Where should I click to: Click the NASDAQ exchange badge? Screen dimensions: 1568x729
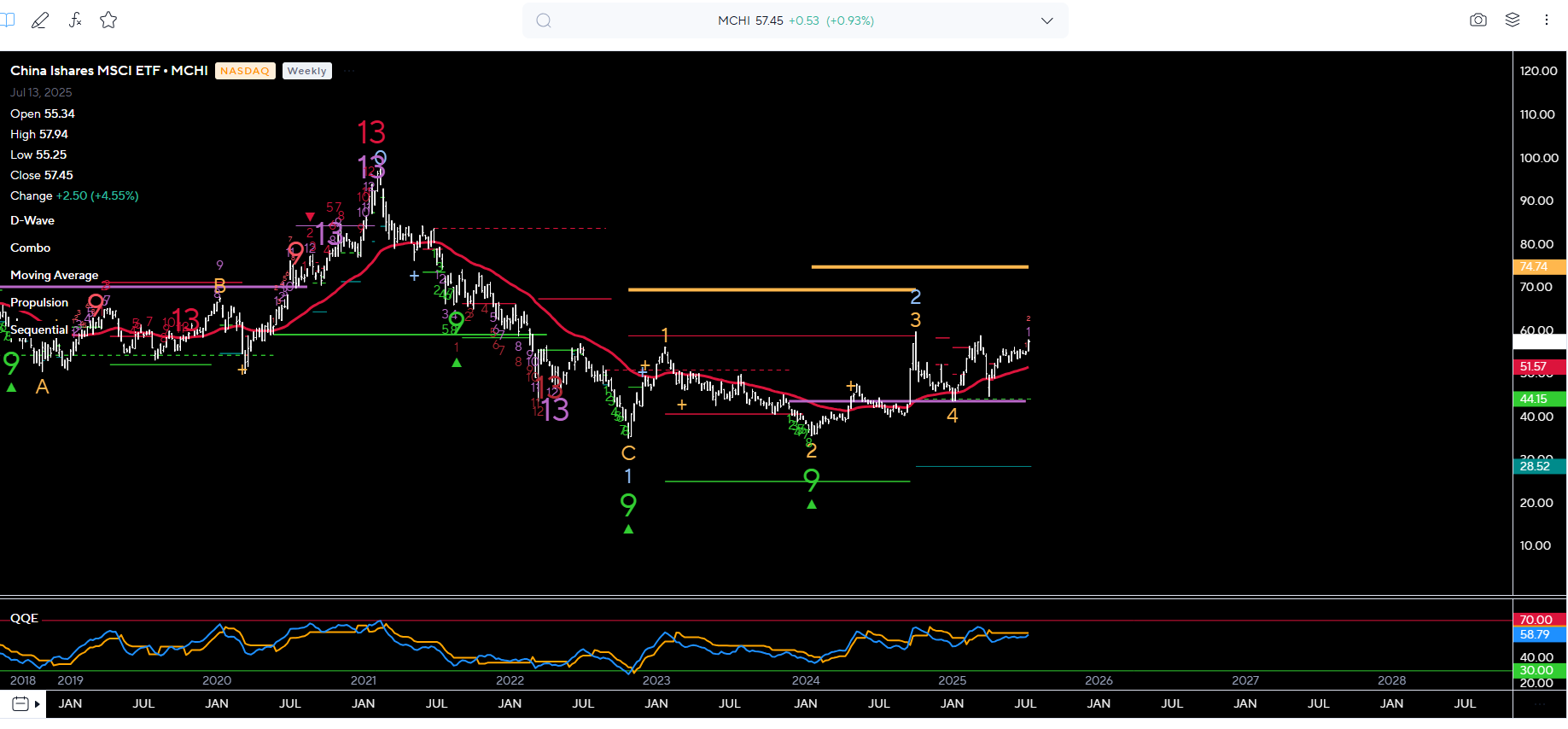[x=245, y=71]
